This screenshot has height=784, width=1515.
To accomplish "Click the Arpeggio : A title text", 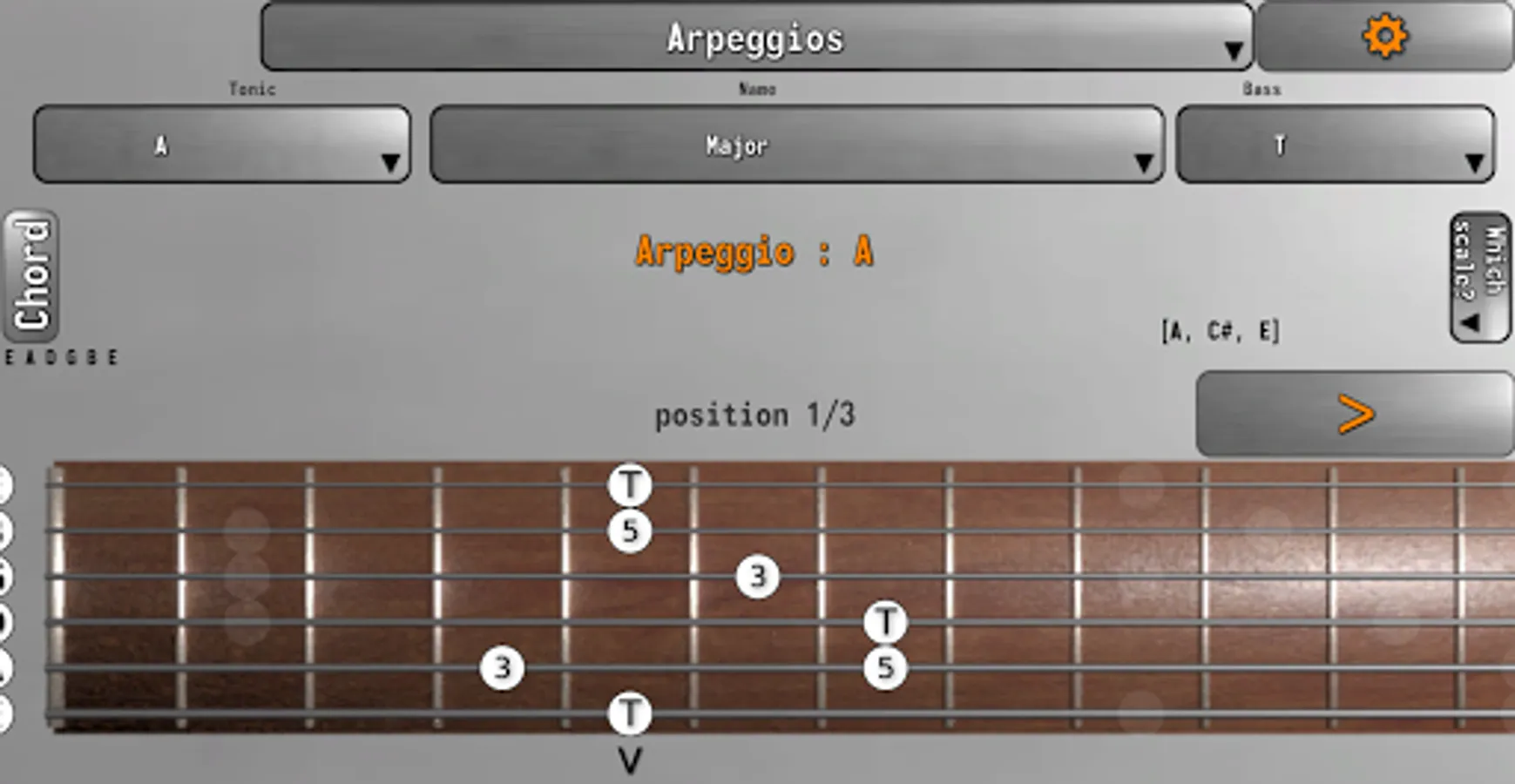I will (754, 253).
